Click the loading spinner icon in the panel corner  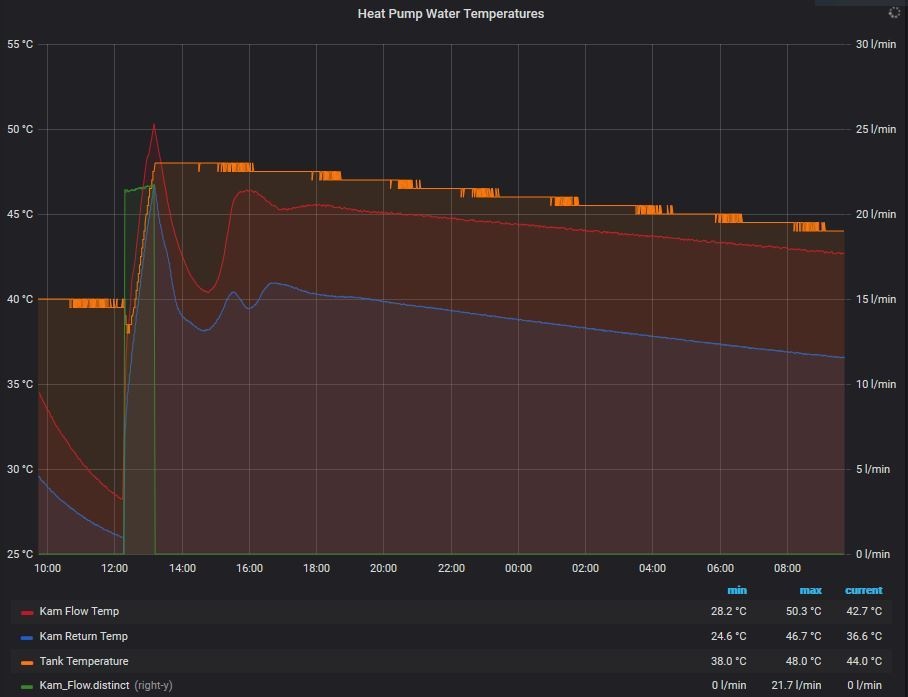tap(894, 13)
